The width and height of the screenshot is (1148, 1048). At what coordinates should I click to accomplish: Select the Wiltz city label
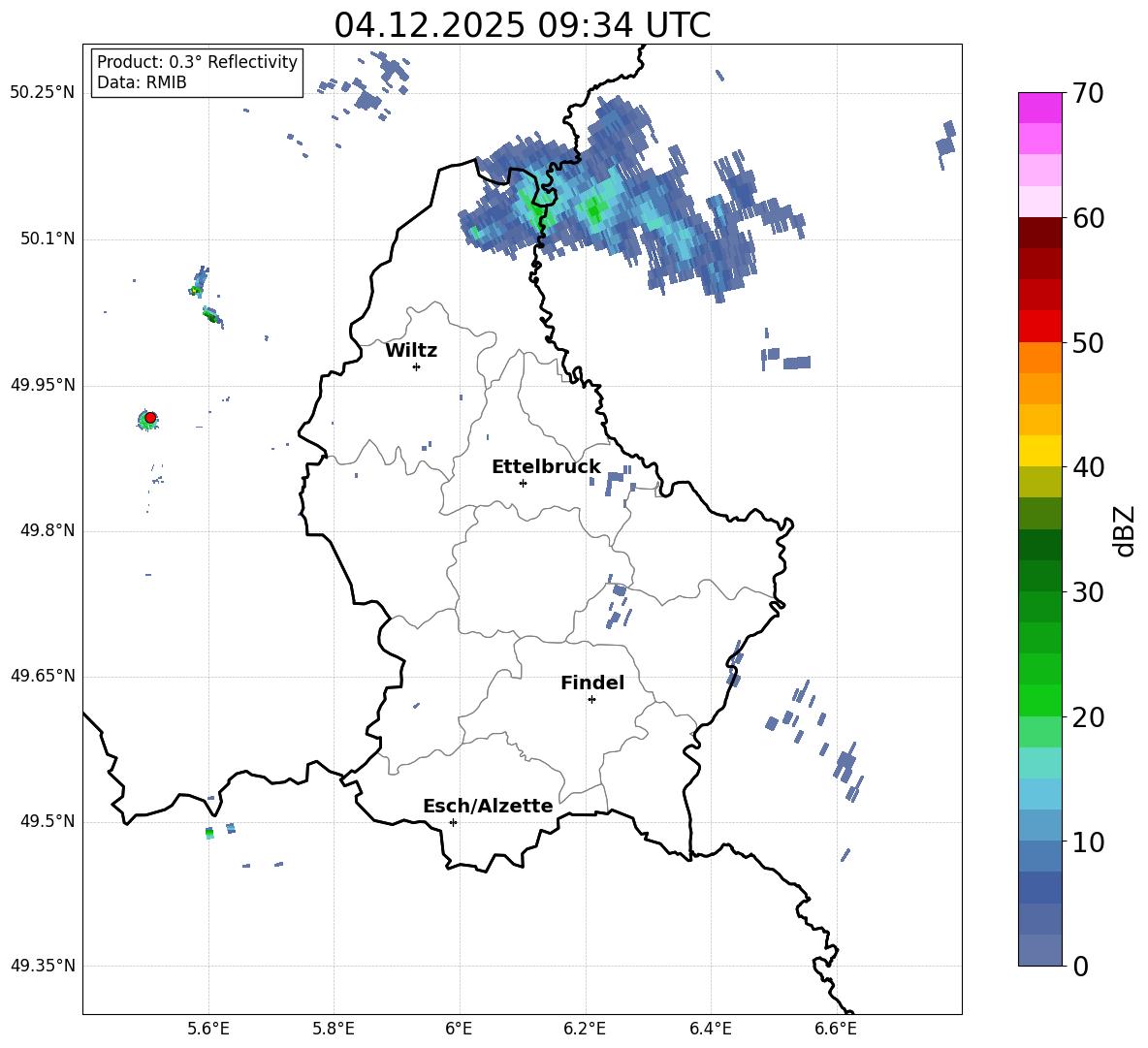click(411, 351)
